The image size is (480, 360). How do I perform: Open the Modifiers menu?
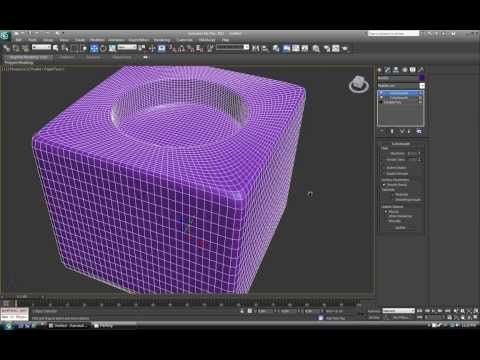point(97,40)
